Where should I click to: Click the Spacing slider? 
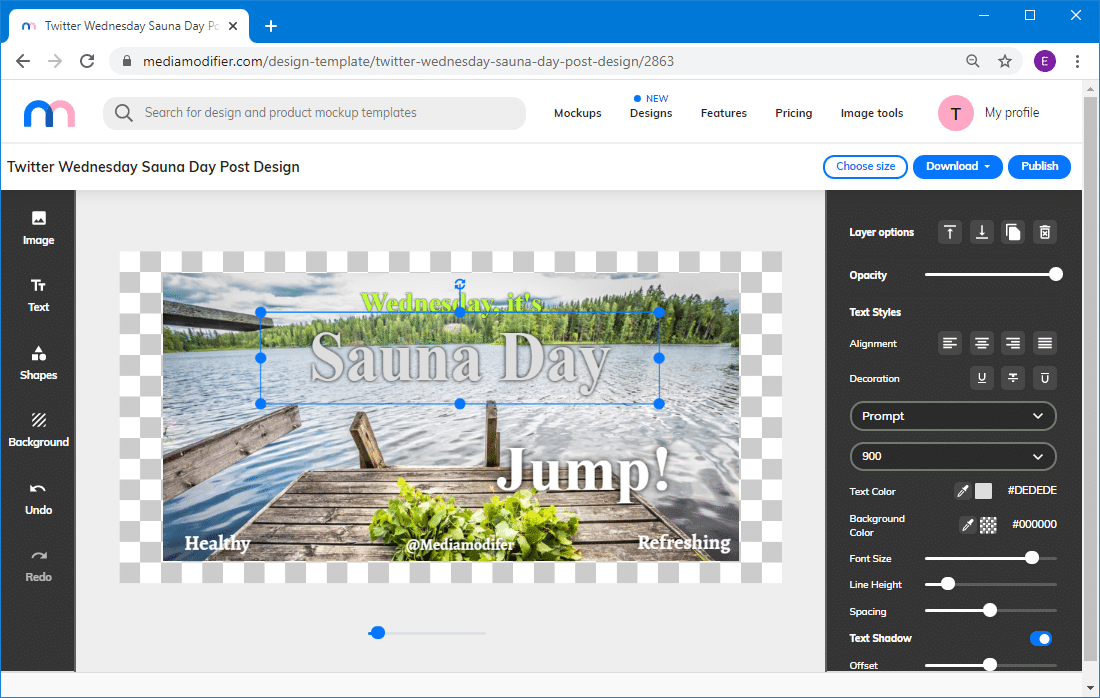(x=991, y=611)
